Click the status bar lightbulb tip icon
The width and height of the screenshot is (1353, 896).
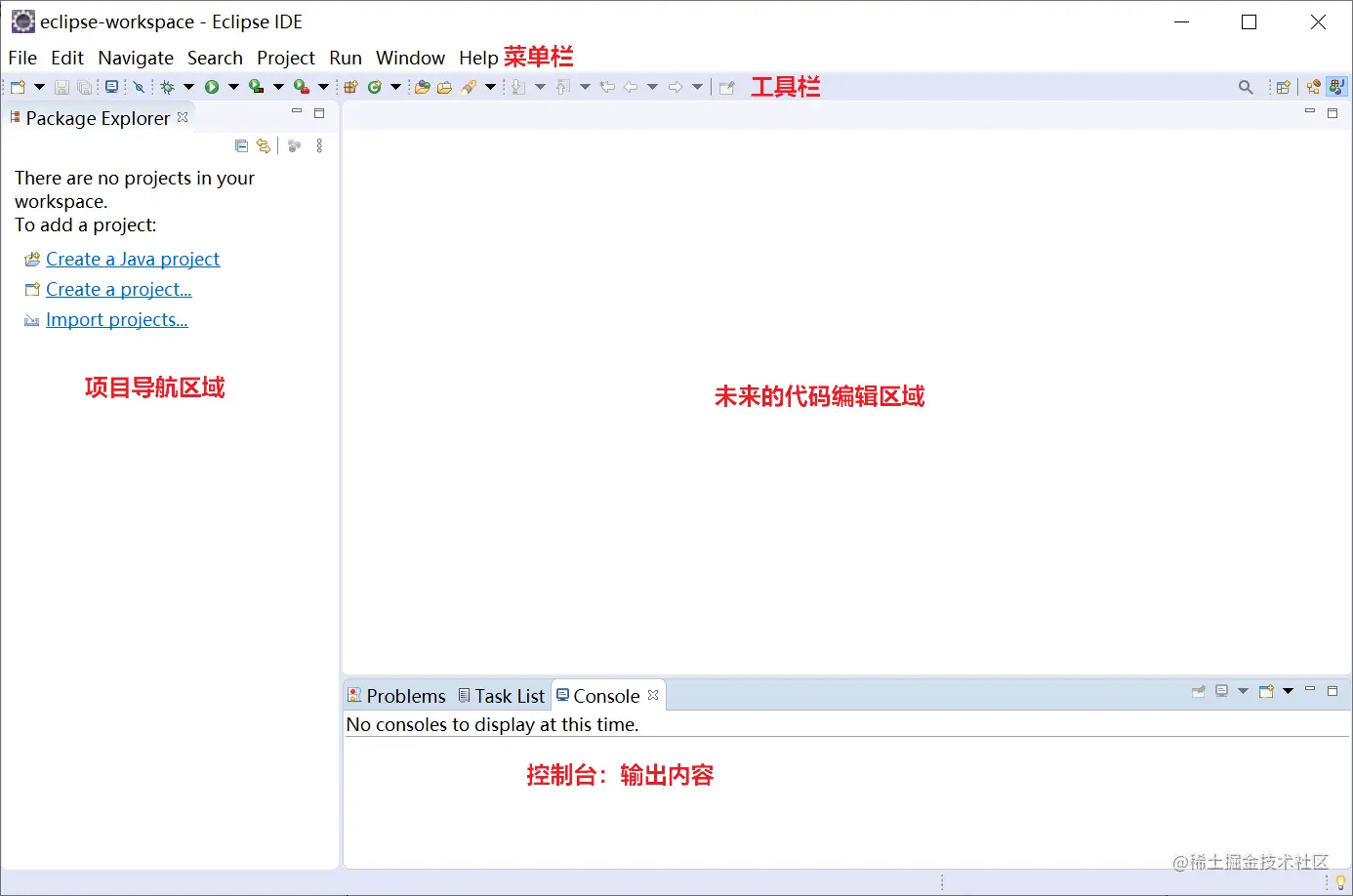click(x=1340, y=882)
